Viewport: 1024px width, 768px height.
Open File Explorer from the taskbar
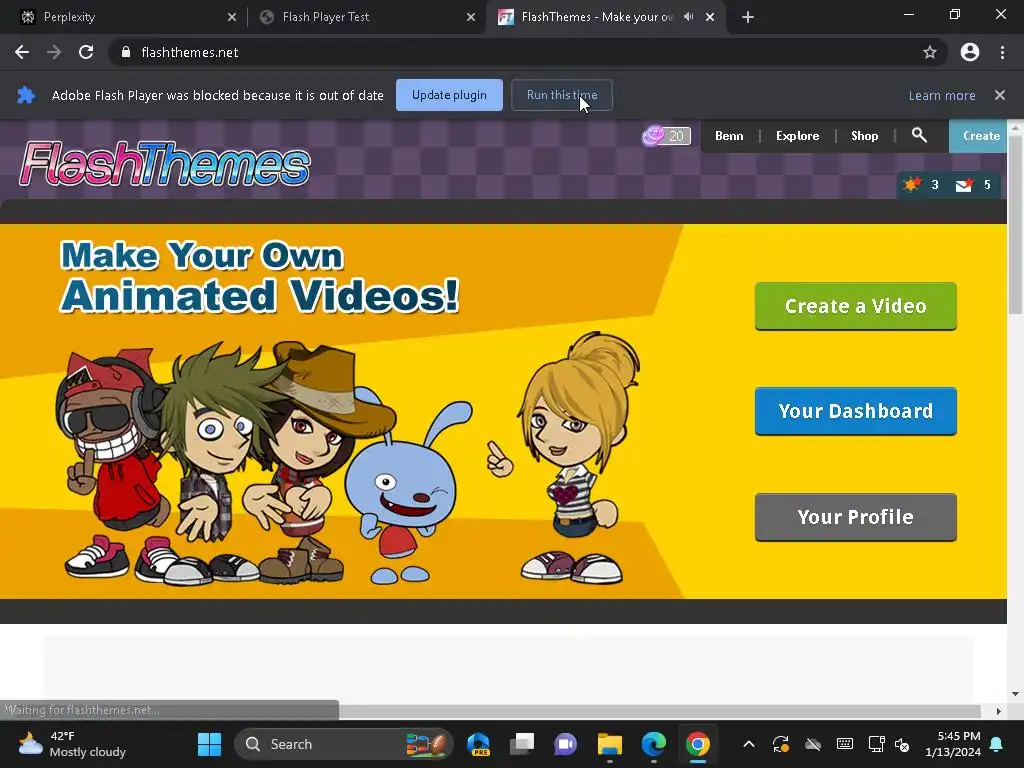609,744
